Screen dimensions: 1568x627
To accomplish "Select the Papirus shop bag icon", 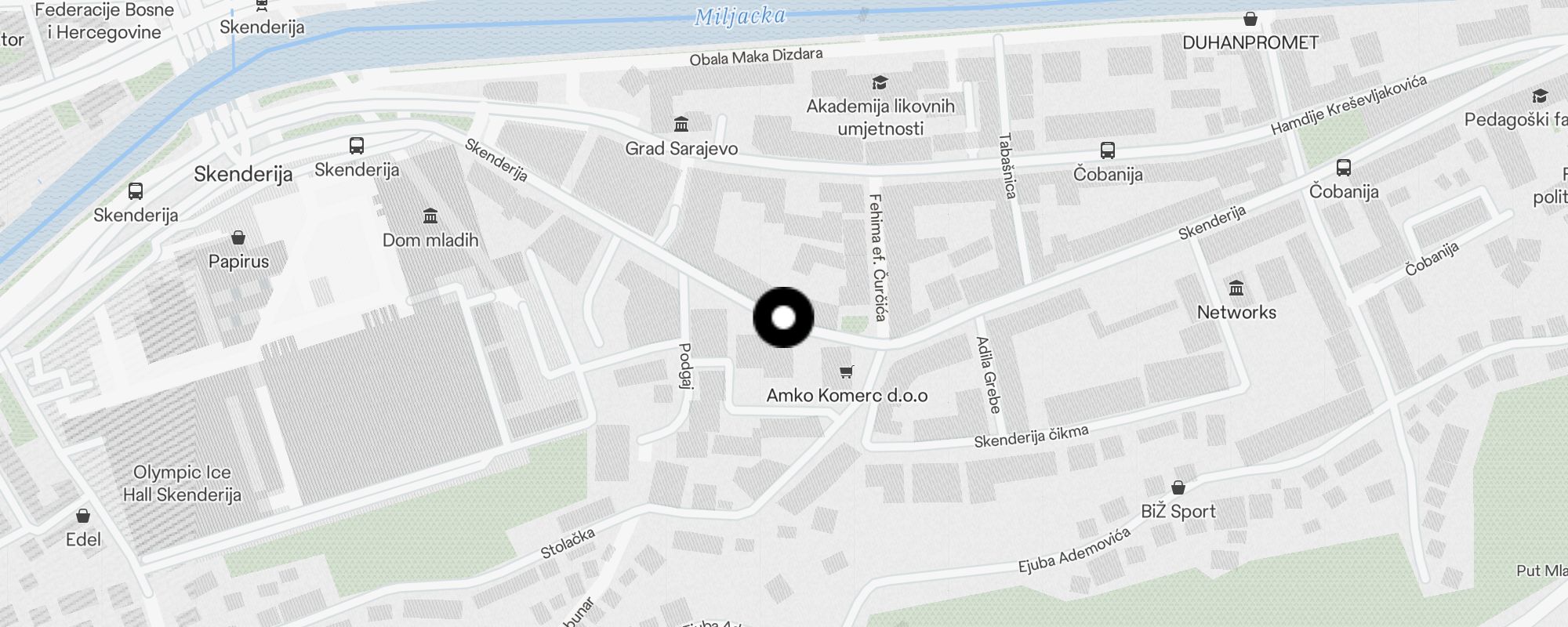I will point(238,237).
